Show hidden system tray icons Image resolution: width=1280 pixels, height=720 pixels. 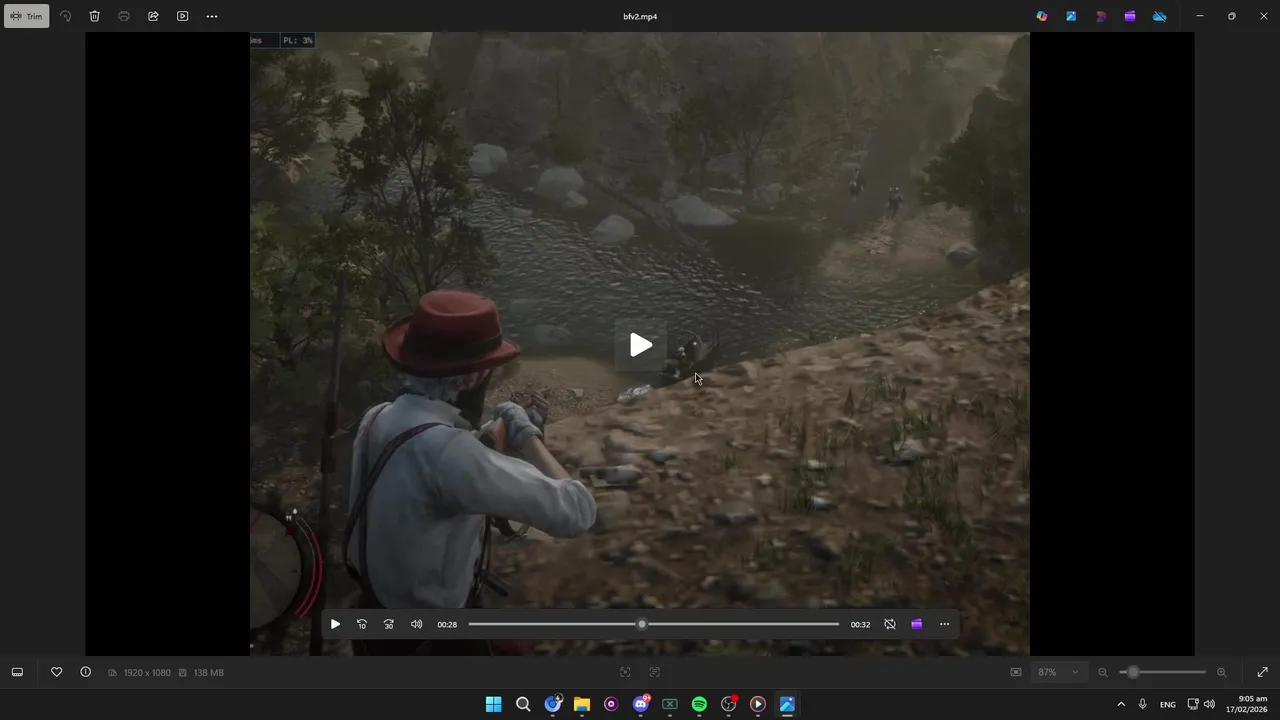point(1120,704)
